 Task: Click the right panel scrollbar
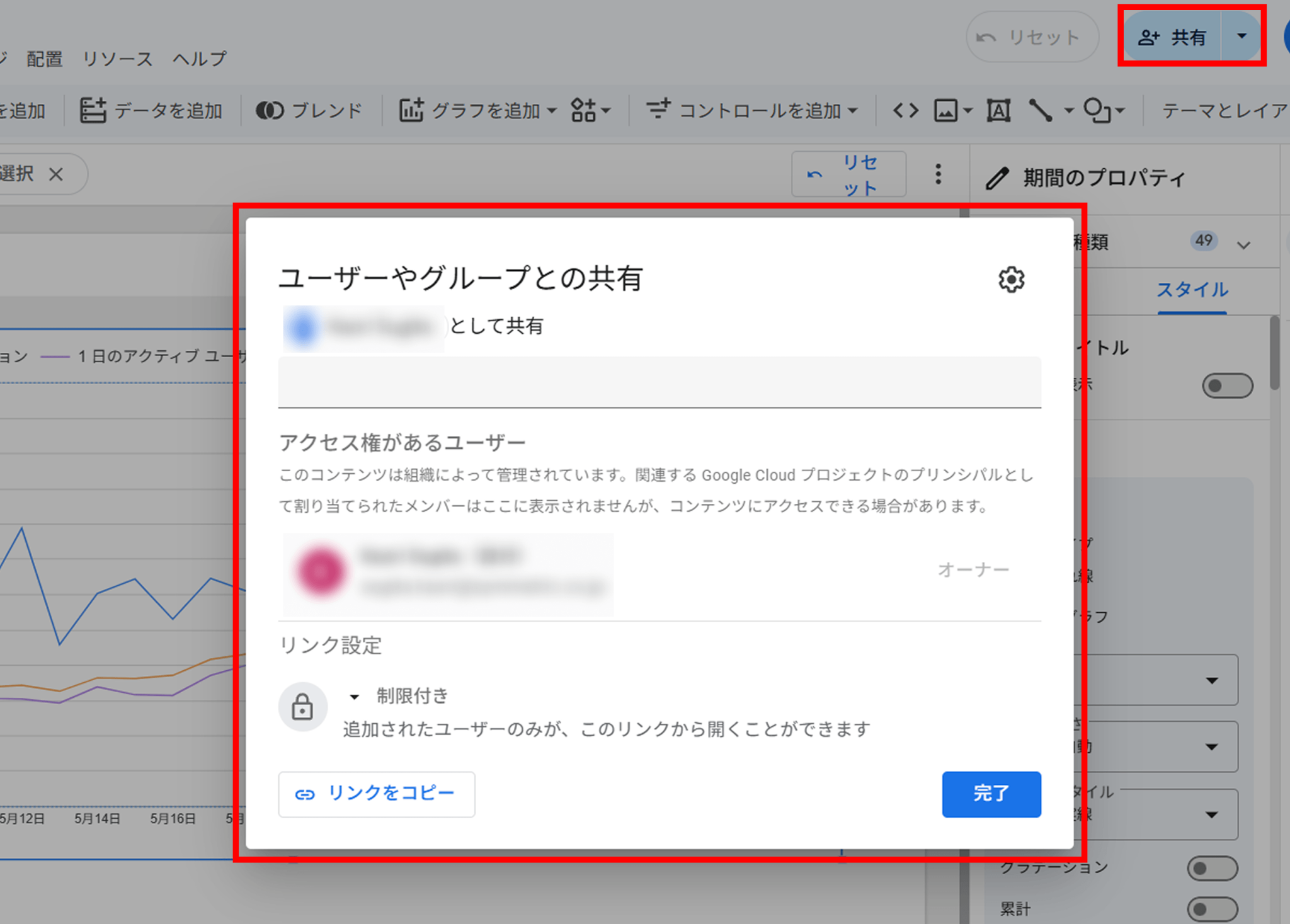[x=1274, y=353]
